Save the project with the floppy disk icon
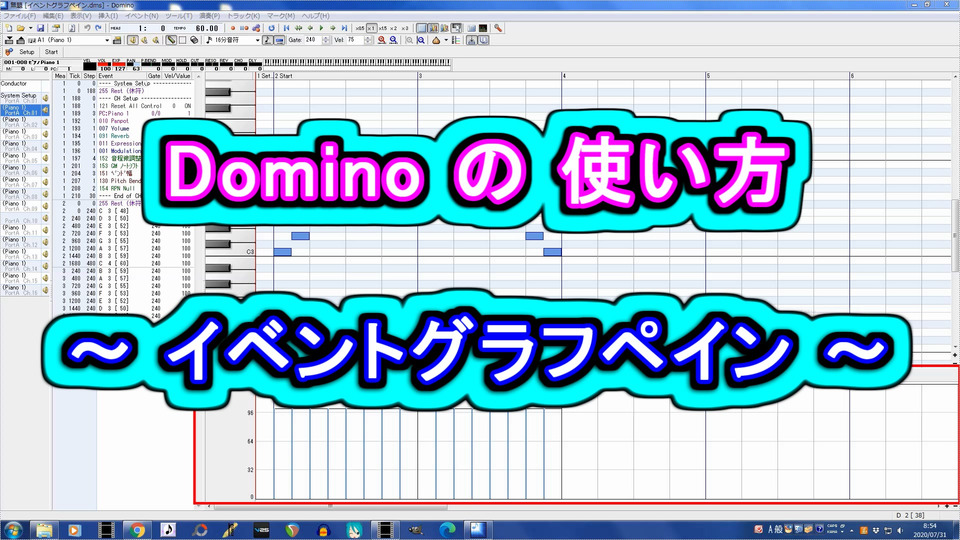This screenshot has width=960, height=540. coord(40,28)
